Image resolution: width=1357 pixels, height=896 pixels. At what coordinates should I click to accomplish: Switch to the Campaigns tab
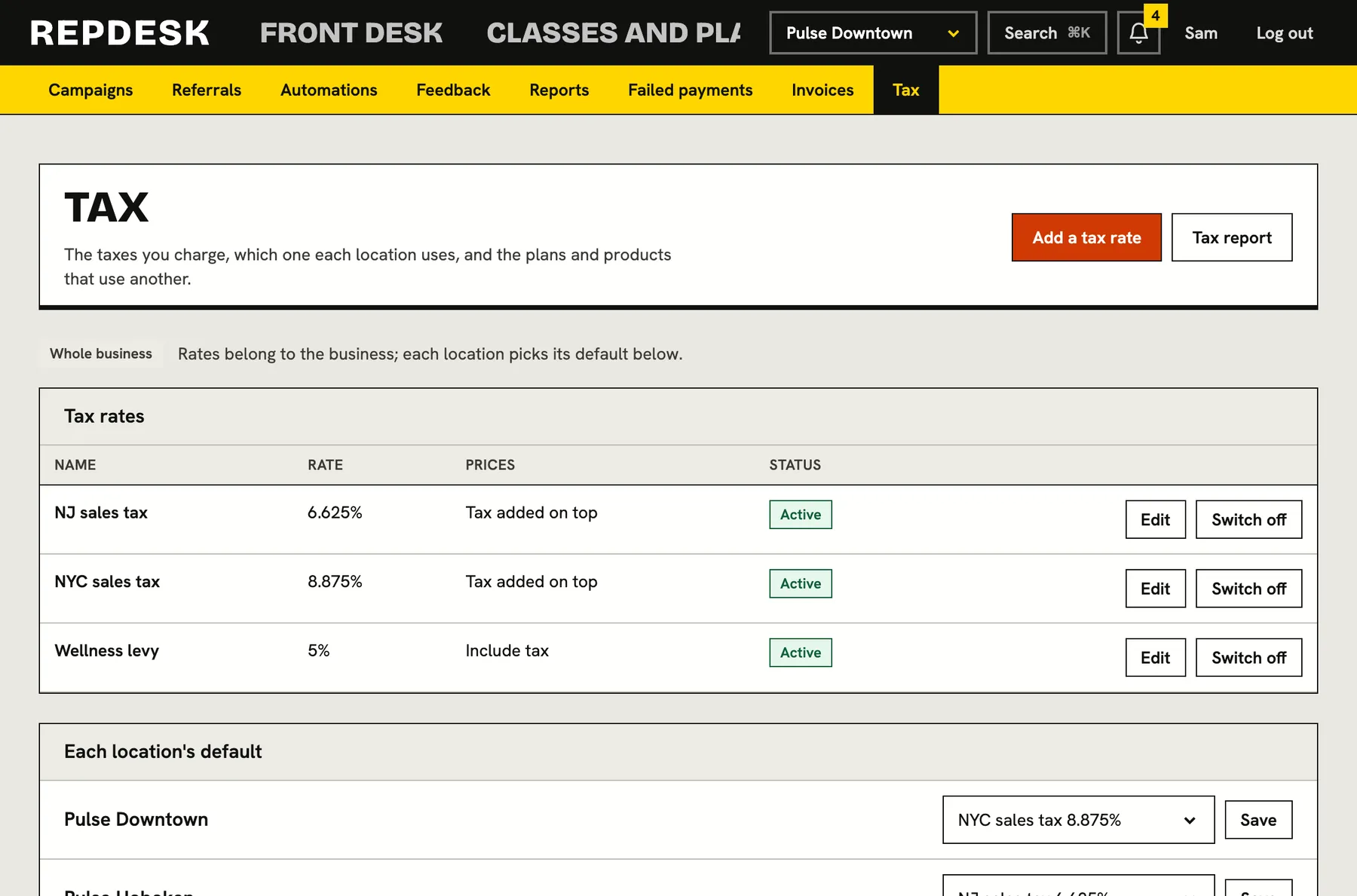[x=90, y=90]
